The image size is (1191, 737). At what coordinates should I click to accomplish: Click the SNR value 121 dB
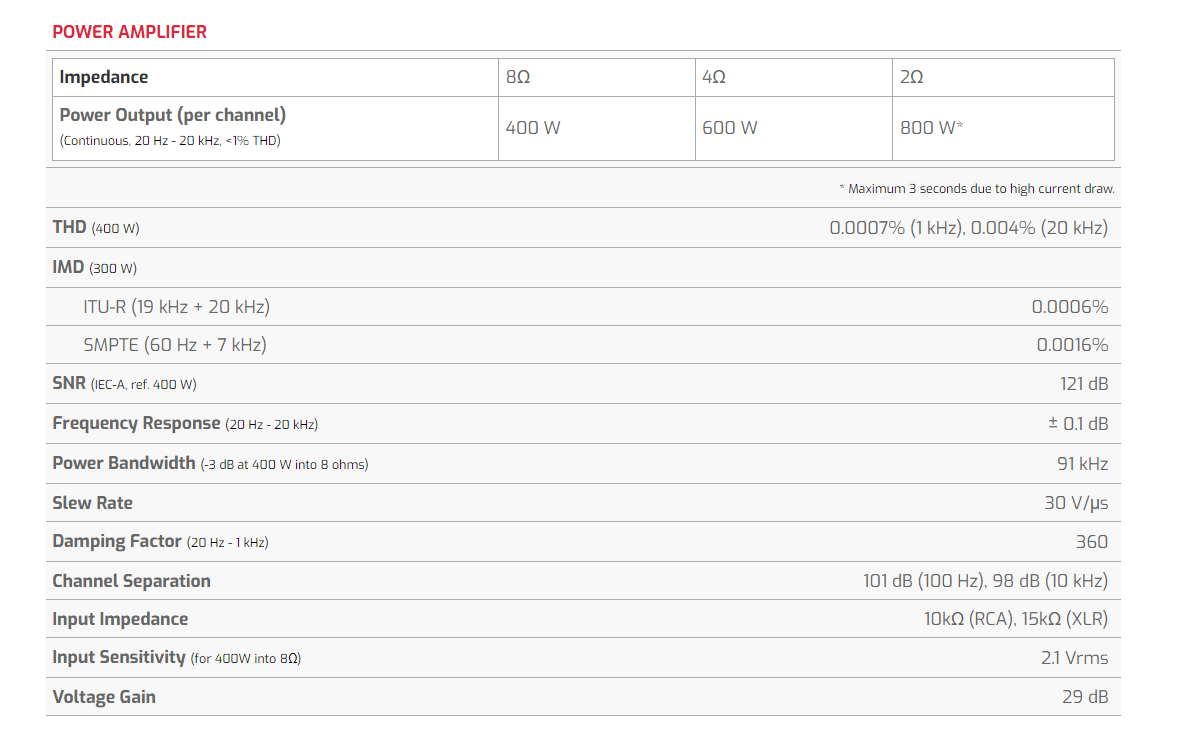1084,384
